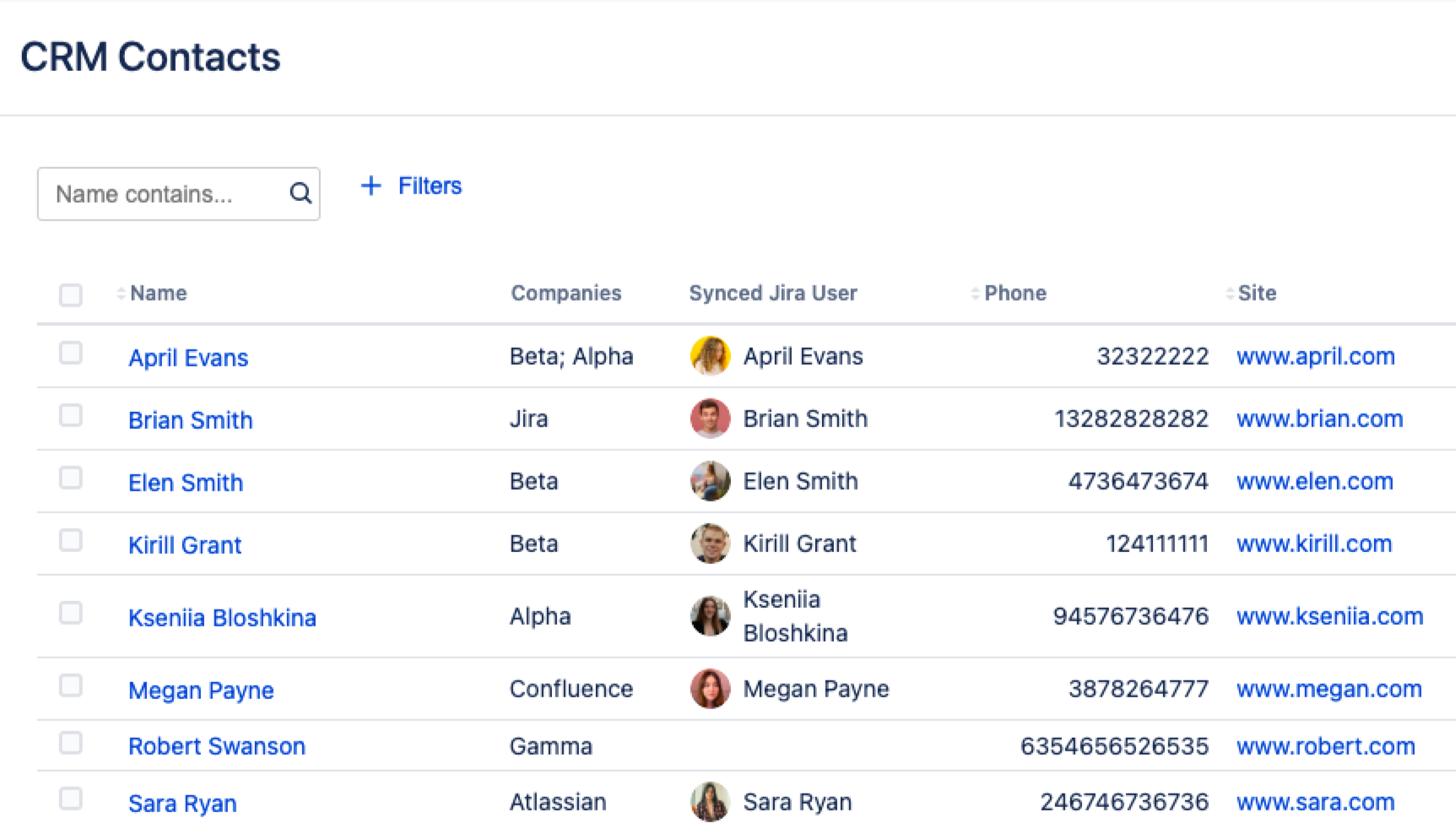This screenshot has height=829, width=1456.
Task: Check the box for April Evans row
Action: (x=71, y=353)
